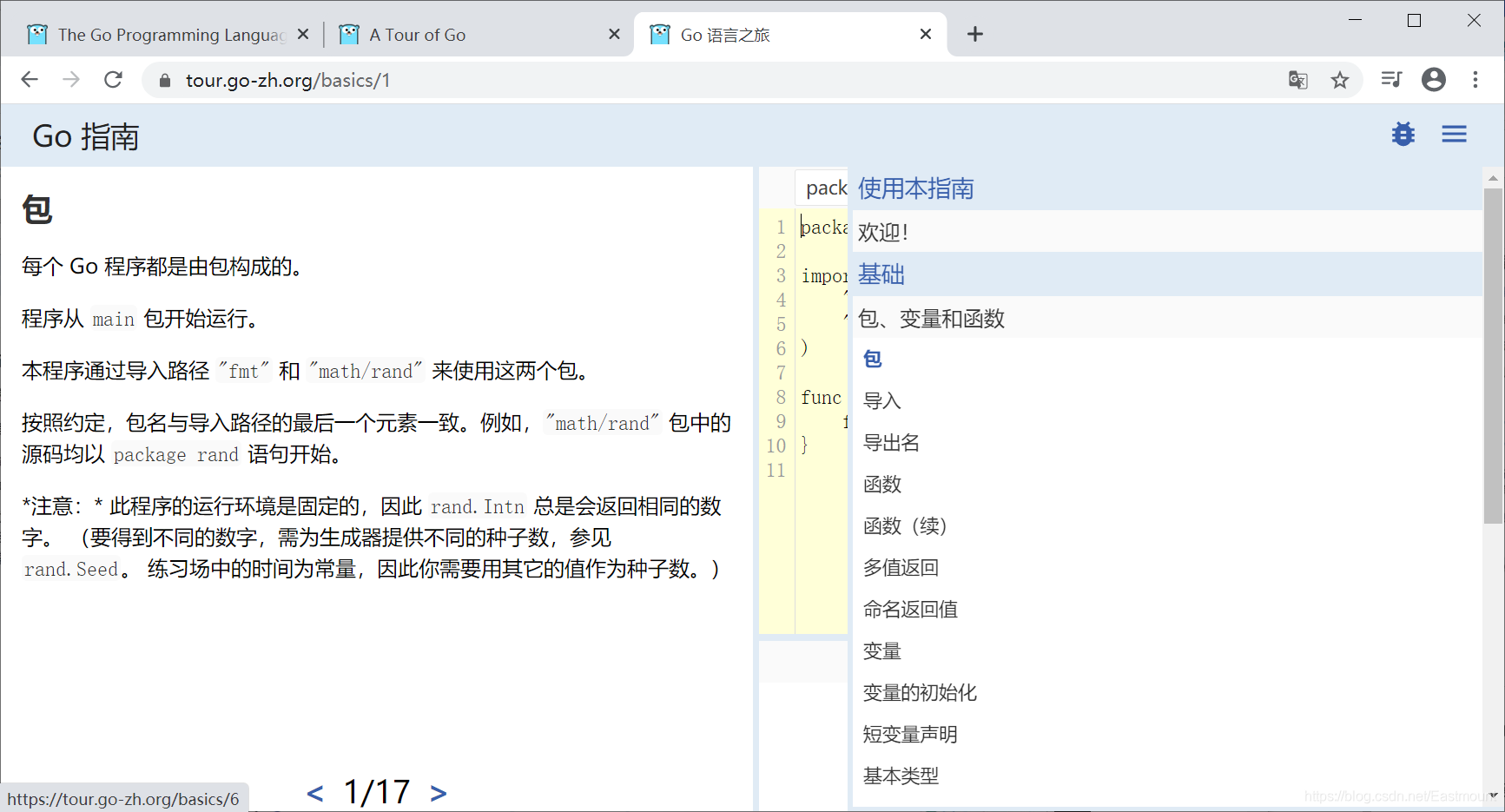Bookmark this page with the star
Screen dimensions: 1505x812
[1340, 80]
